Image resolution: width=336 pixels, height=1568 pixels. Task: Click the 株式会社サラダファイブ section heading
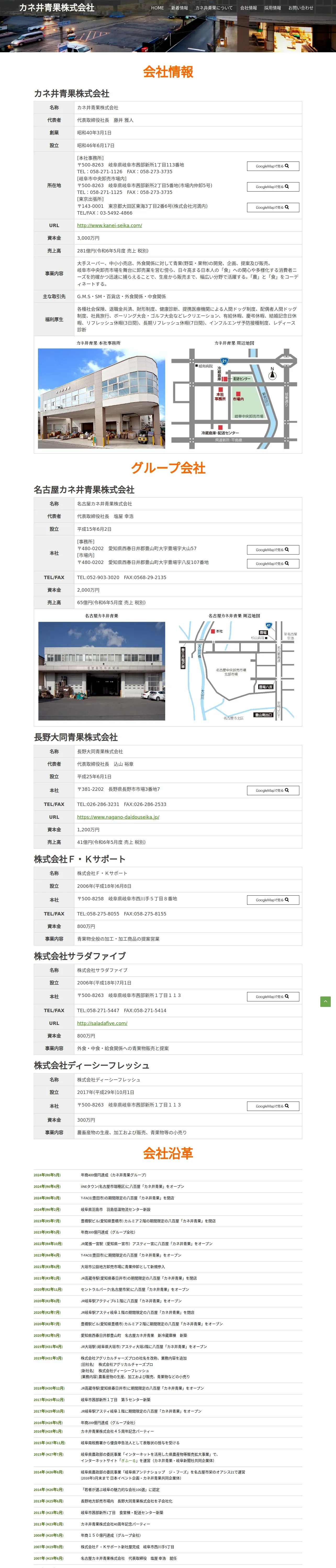point(80,956)
